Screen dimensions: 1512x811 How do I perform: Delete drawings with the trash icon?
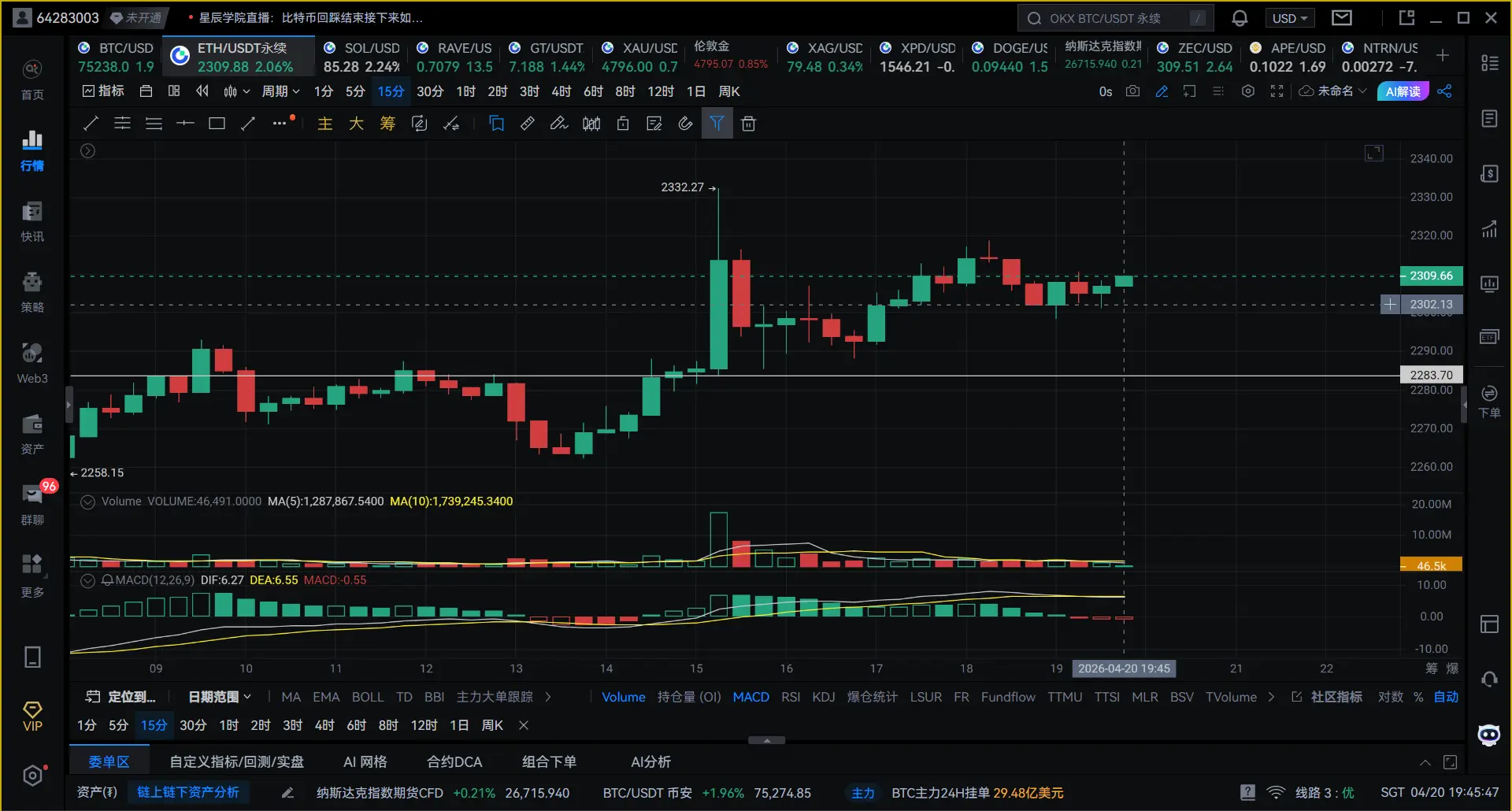(x=748, y=124)
